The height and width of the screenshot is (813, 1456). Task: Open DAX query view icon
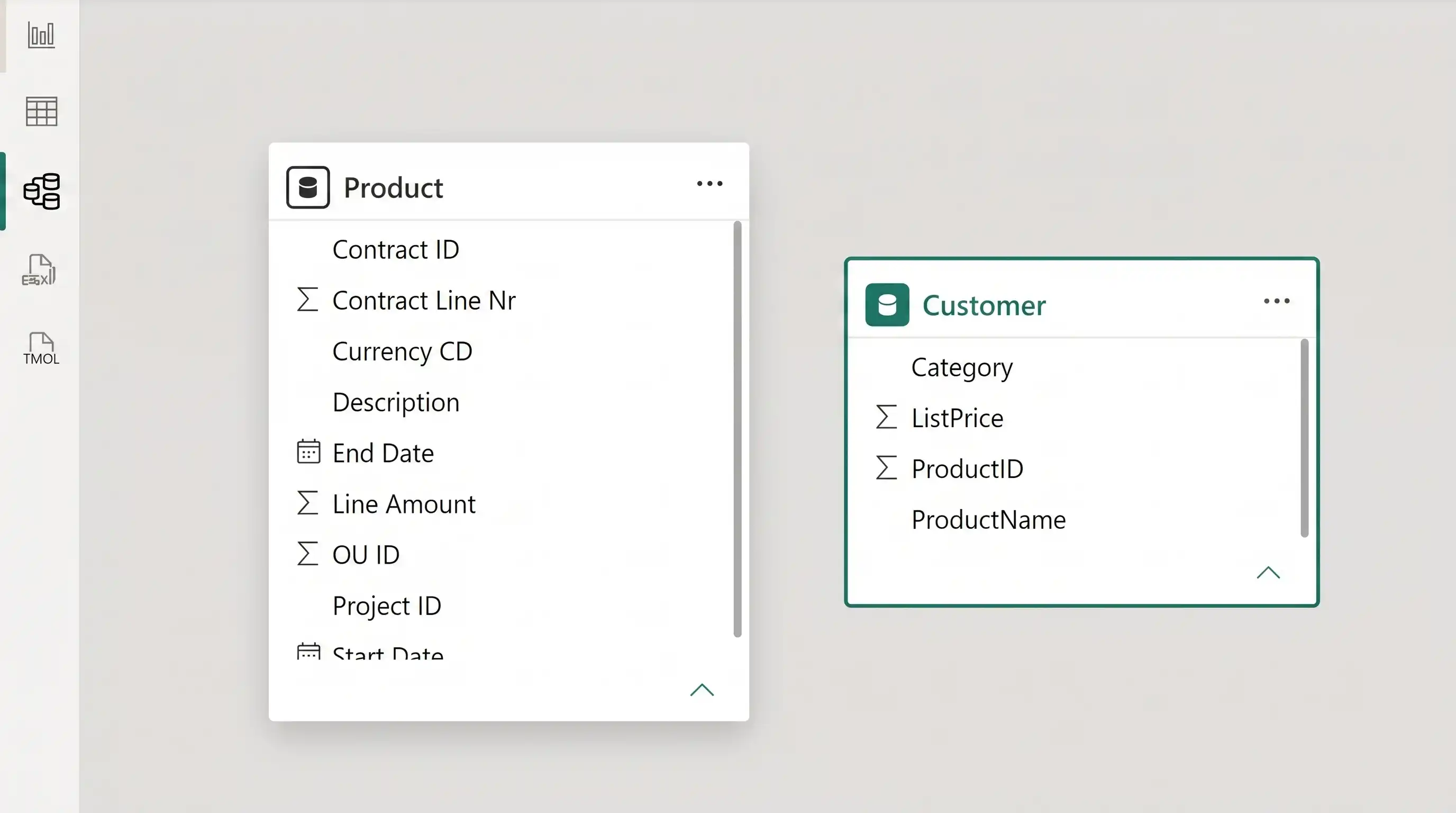coord(39,270)
